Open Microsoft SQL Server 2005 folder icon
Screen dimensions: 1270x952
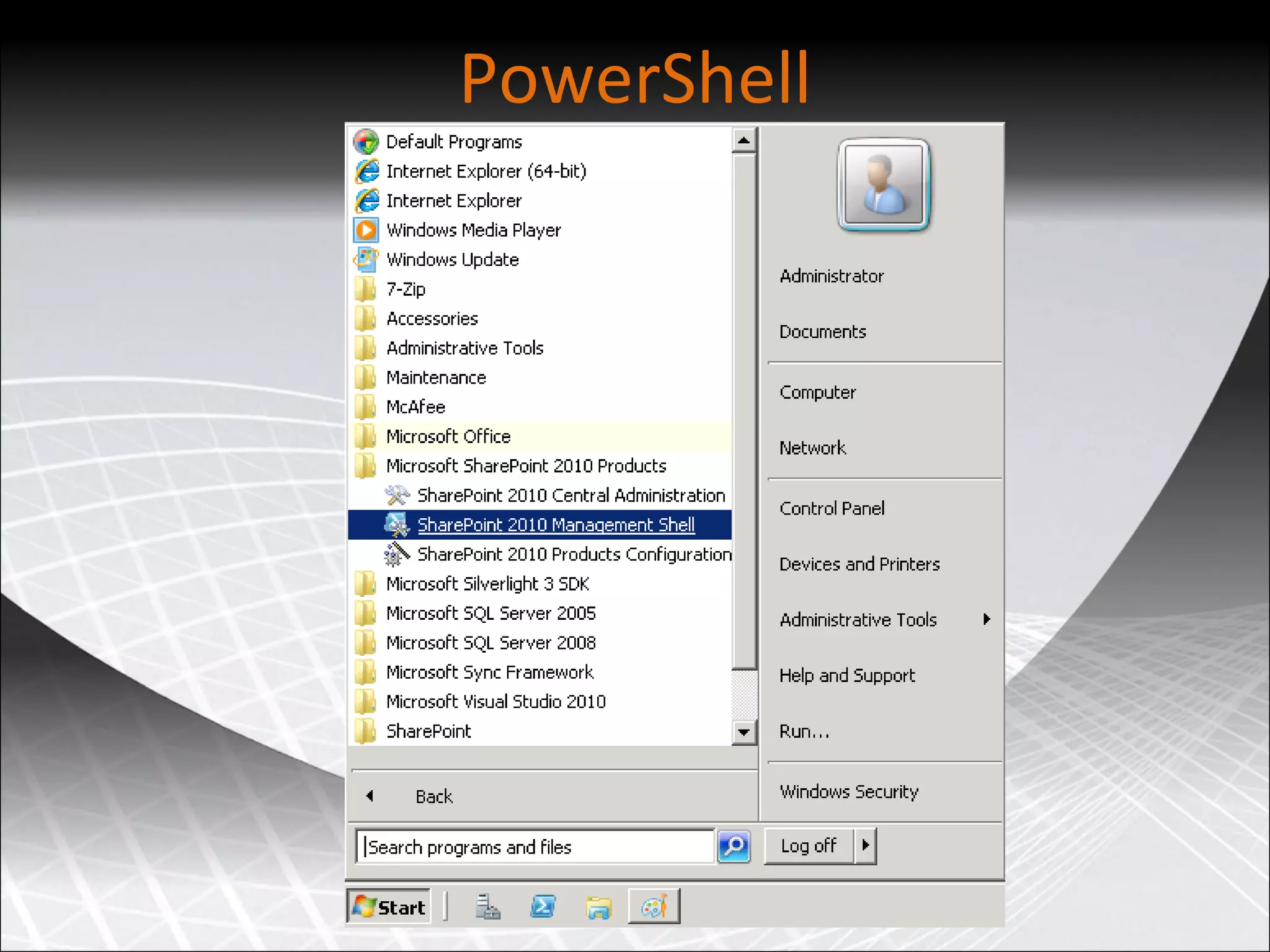pos(366,613)
